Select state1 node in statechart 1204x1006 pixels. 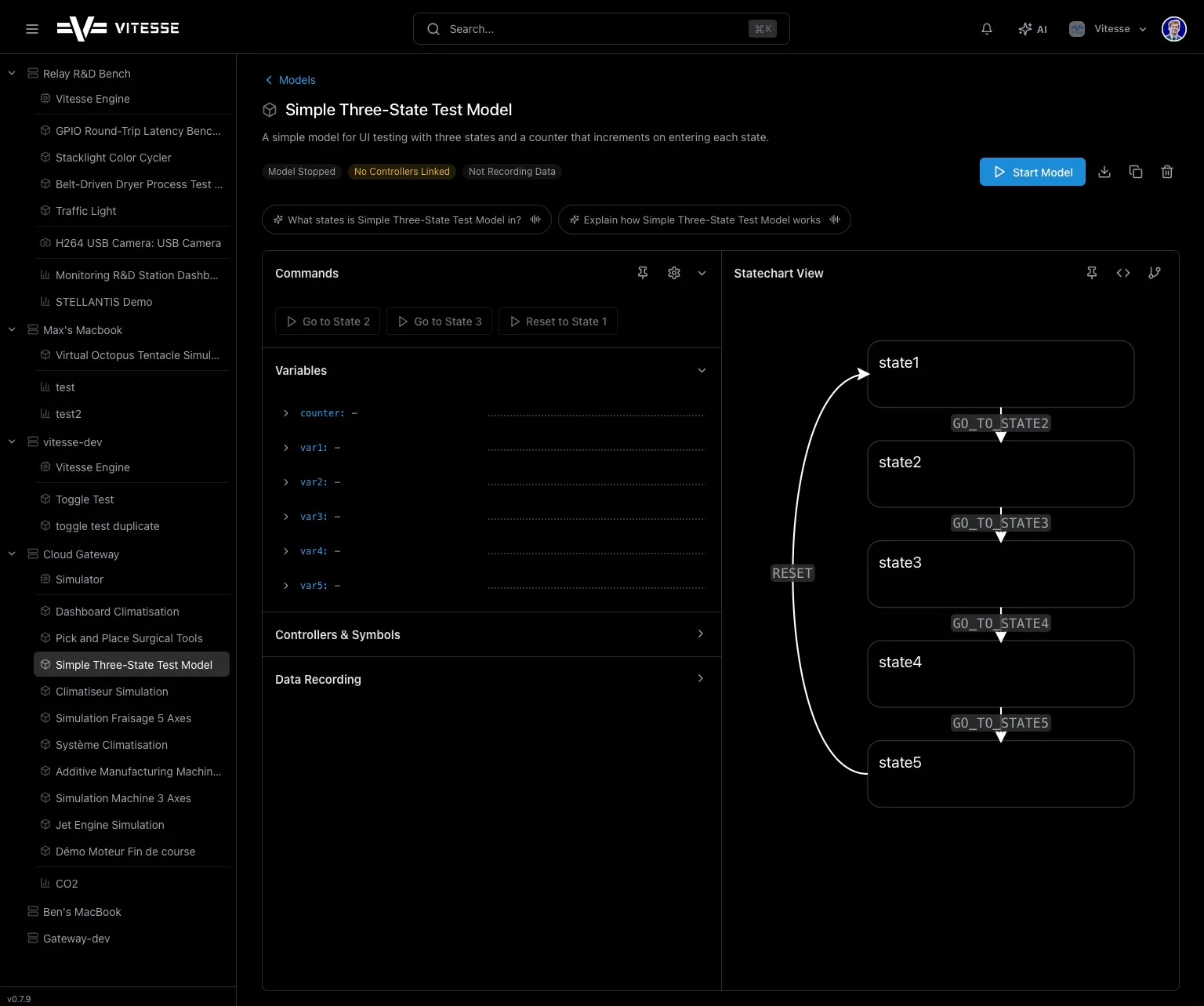tap(1001, 374)
